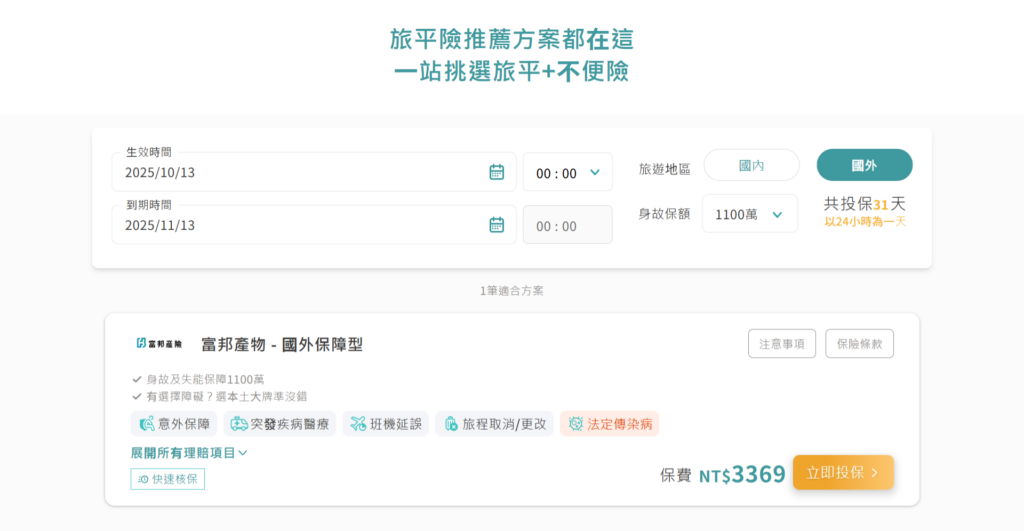Viewport: 1024px width, 531px height.
Task: Expand 展開所有理賠項目 list
Action: [x=189, y=453]
